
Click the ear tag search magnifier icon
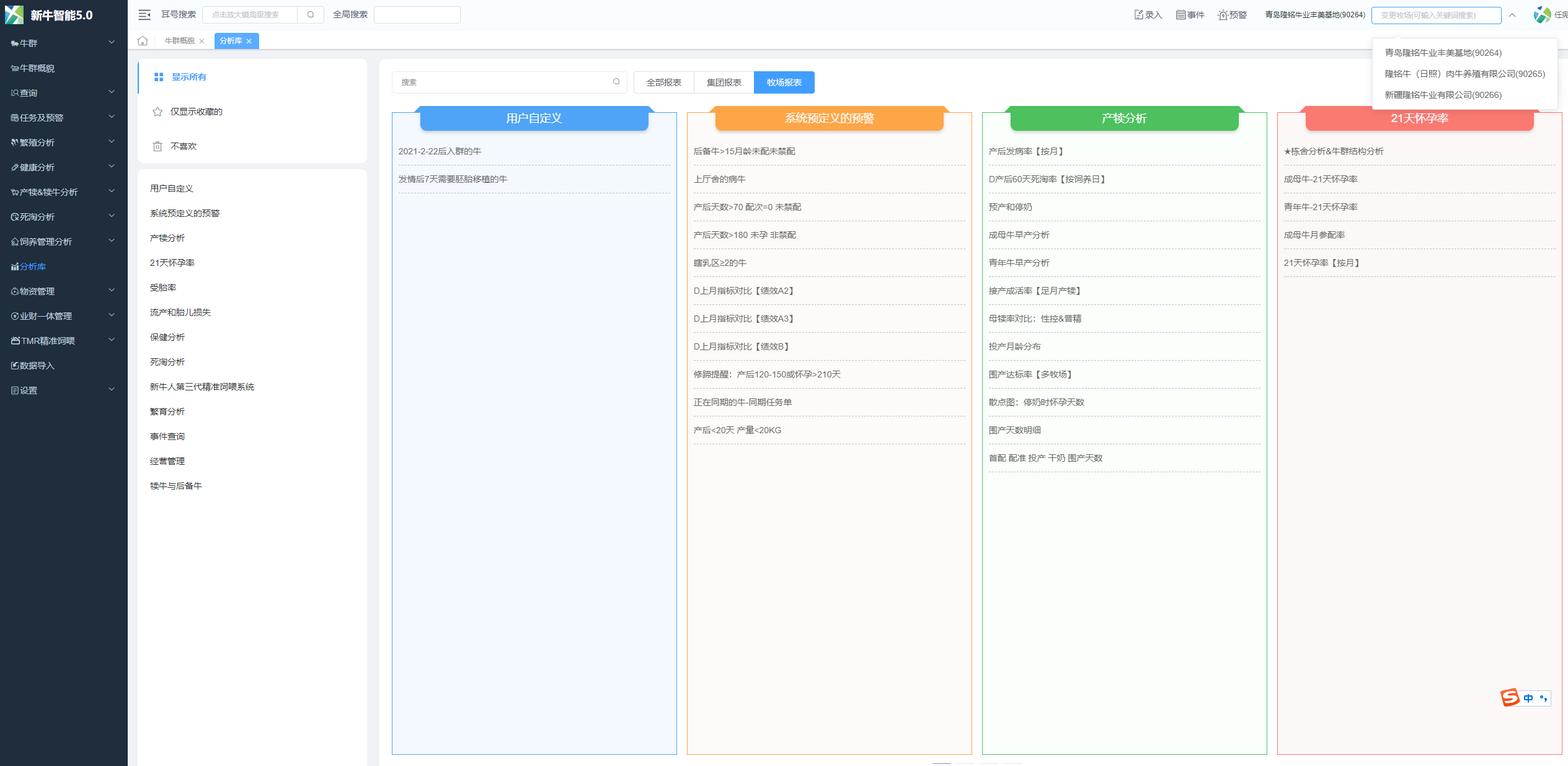point(311,15)
